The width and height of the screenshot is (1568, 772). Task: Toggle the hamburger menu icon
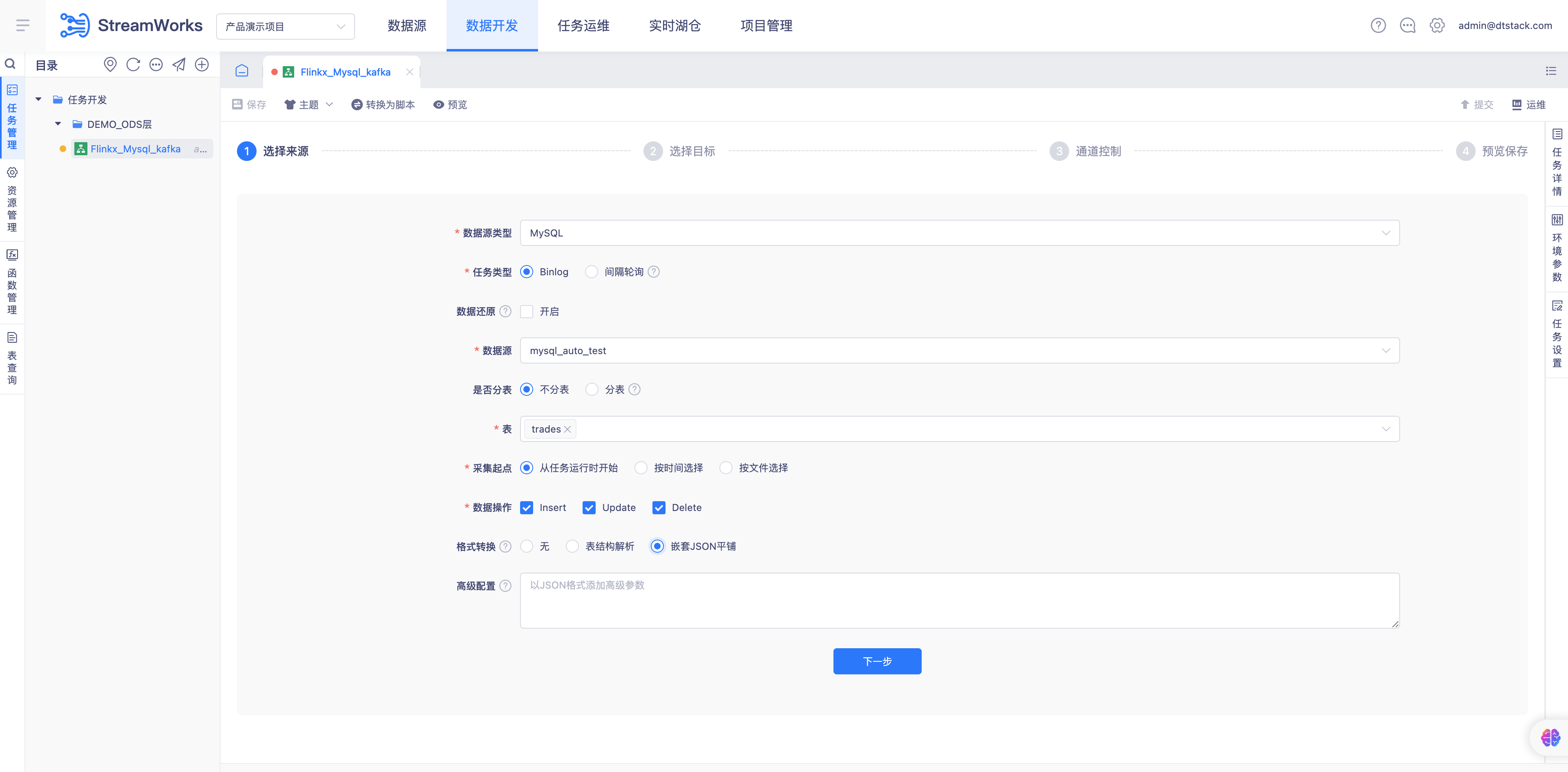(x=23, y=25)
